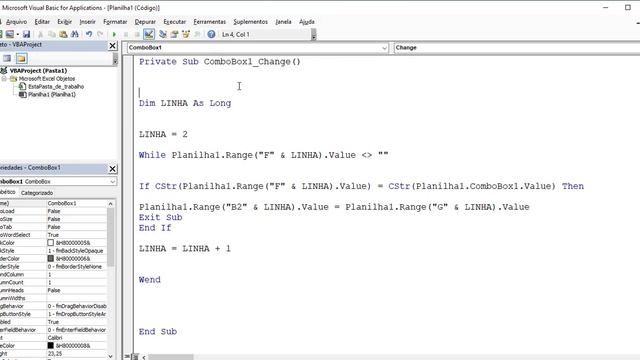Open the Inserir menu

pos(87,22)
